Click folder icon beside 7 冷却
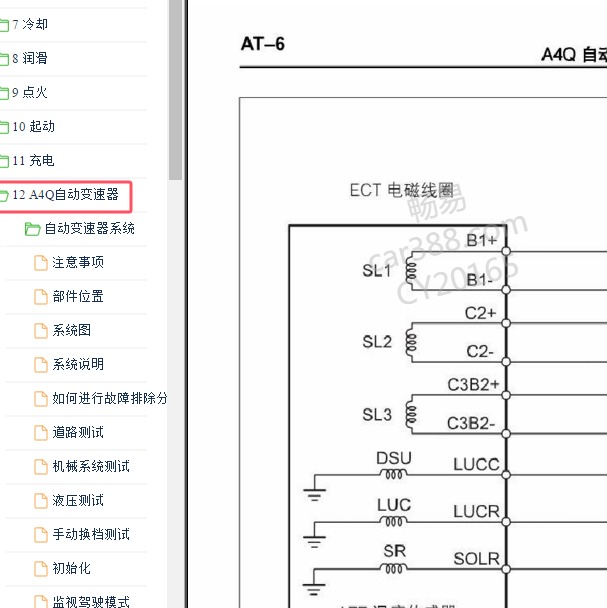Image resolution: width=607 pixels, height=608 pixels. 4,25
